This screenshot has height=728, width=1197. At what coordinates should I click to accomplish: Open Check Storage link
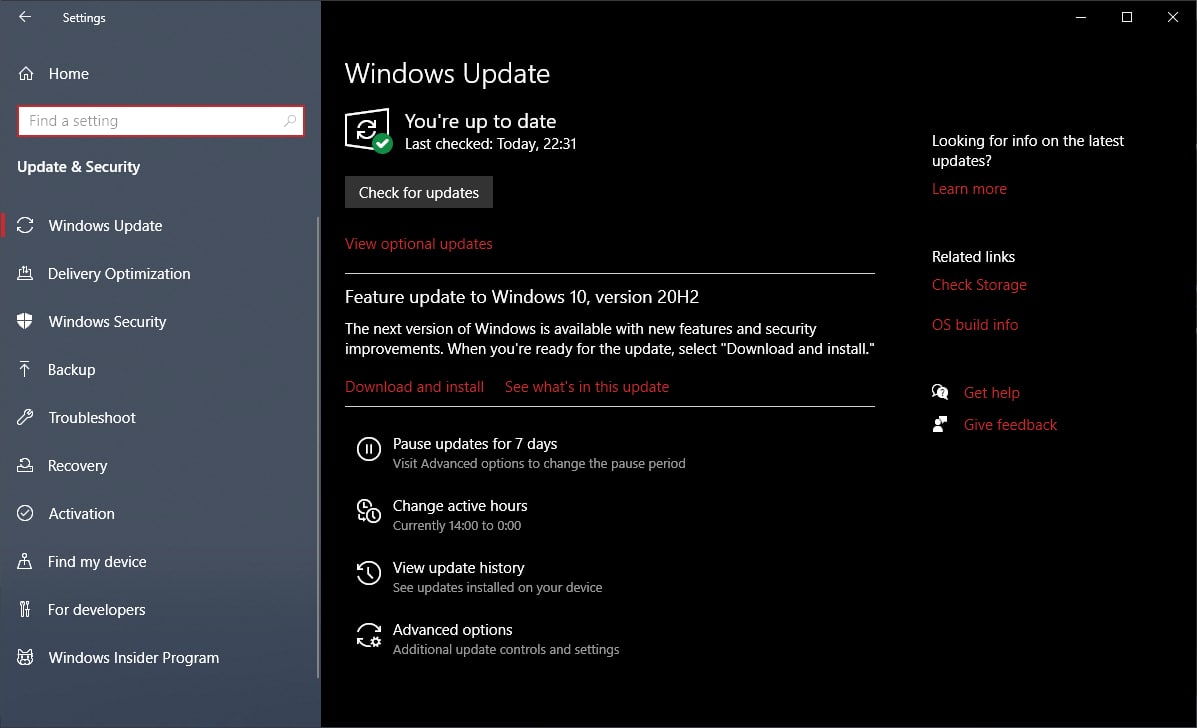pyautogui.click(x=979, y=285)
